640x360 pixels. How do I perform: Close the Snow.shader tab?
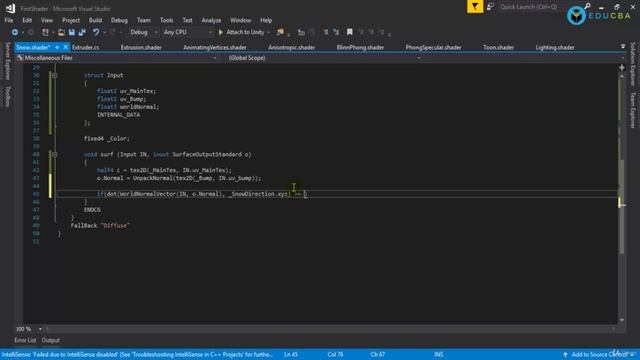click(66, 47)
